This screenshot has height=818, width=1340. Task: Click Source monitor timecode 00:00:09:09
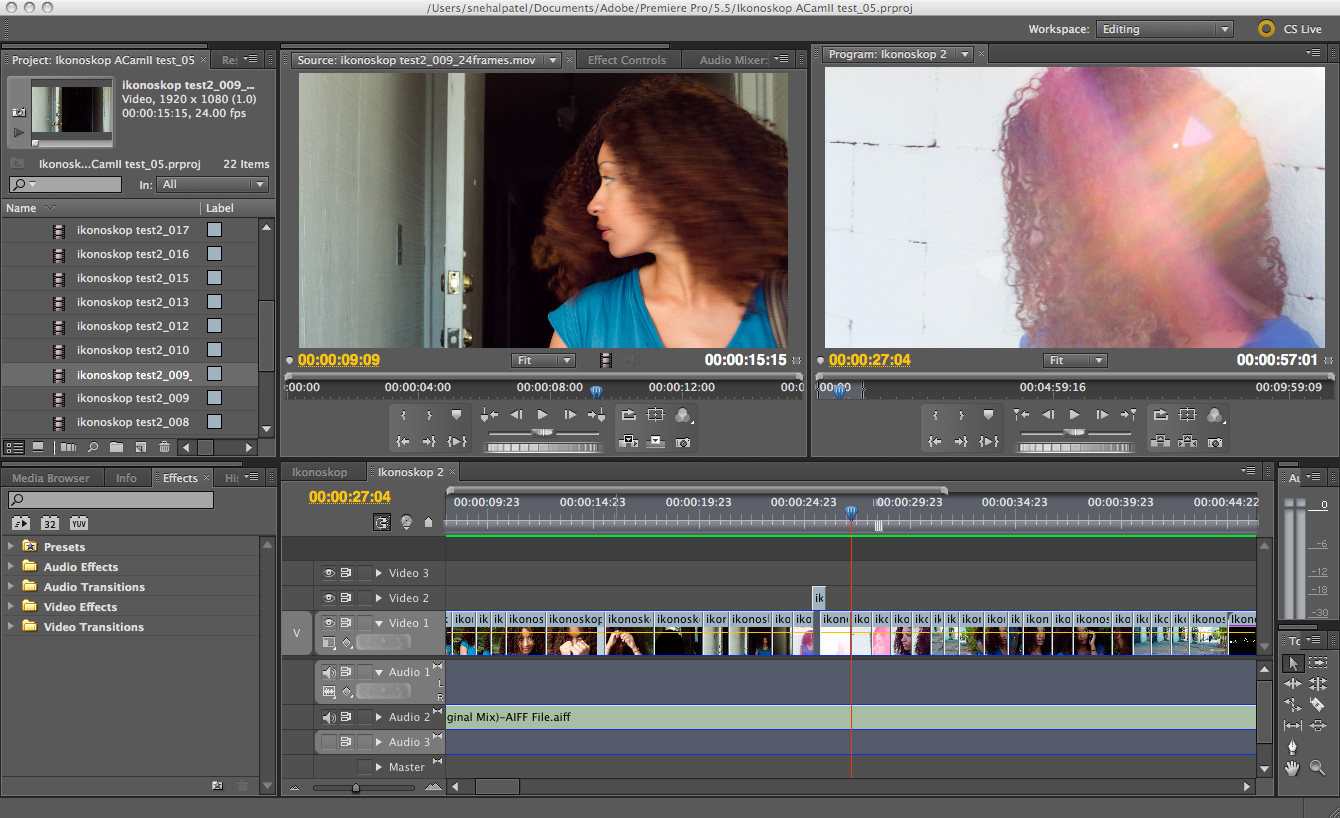pos(339,360)
